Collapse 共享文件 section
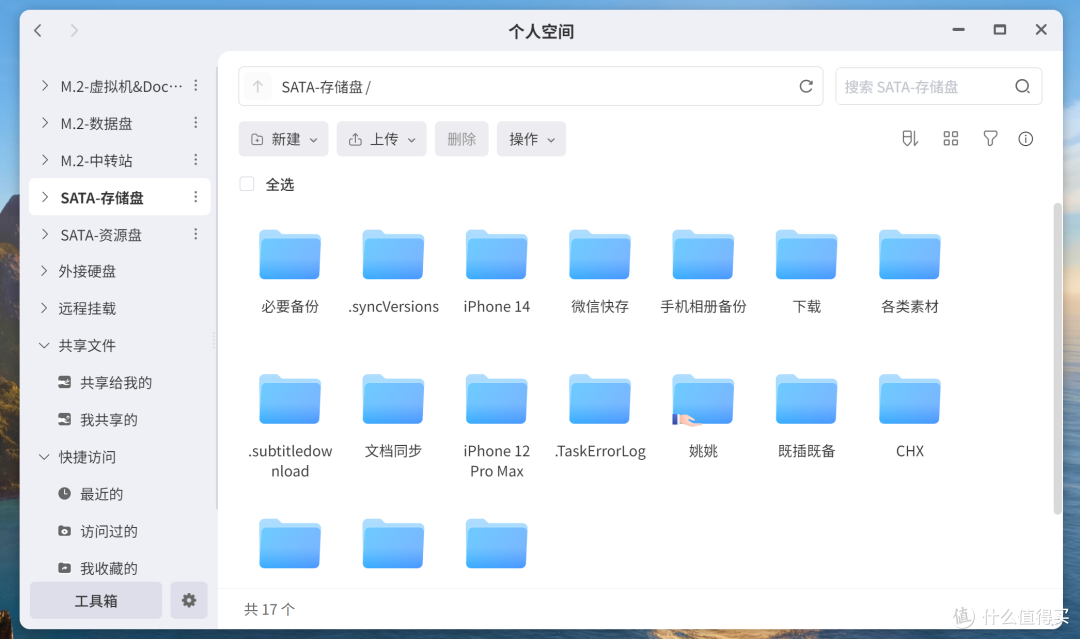Viewport: 1080px width, 639px height. coord(44,345)
